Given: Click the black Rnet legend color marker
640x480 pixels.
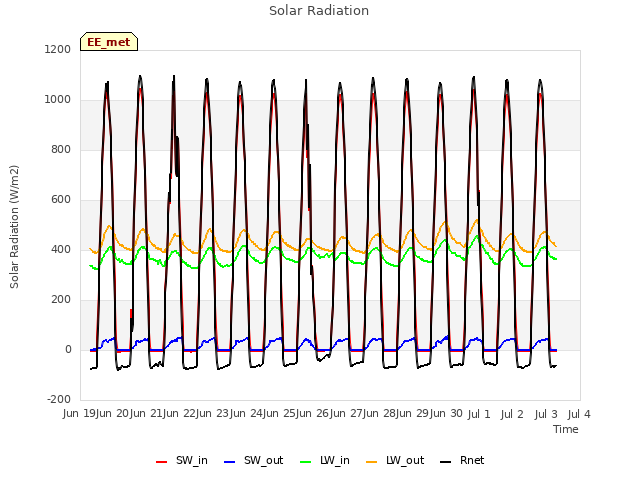Looking at the screenshot, I should (x=446, y=462).
